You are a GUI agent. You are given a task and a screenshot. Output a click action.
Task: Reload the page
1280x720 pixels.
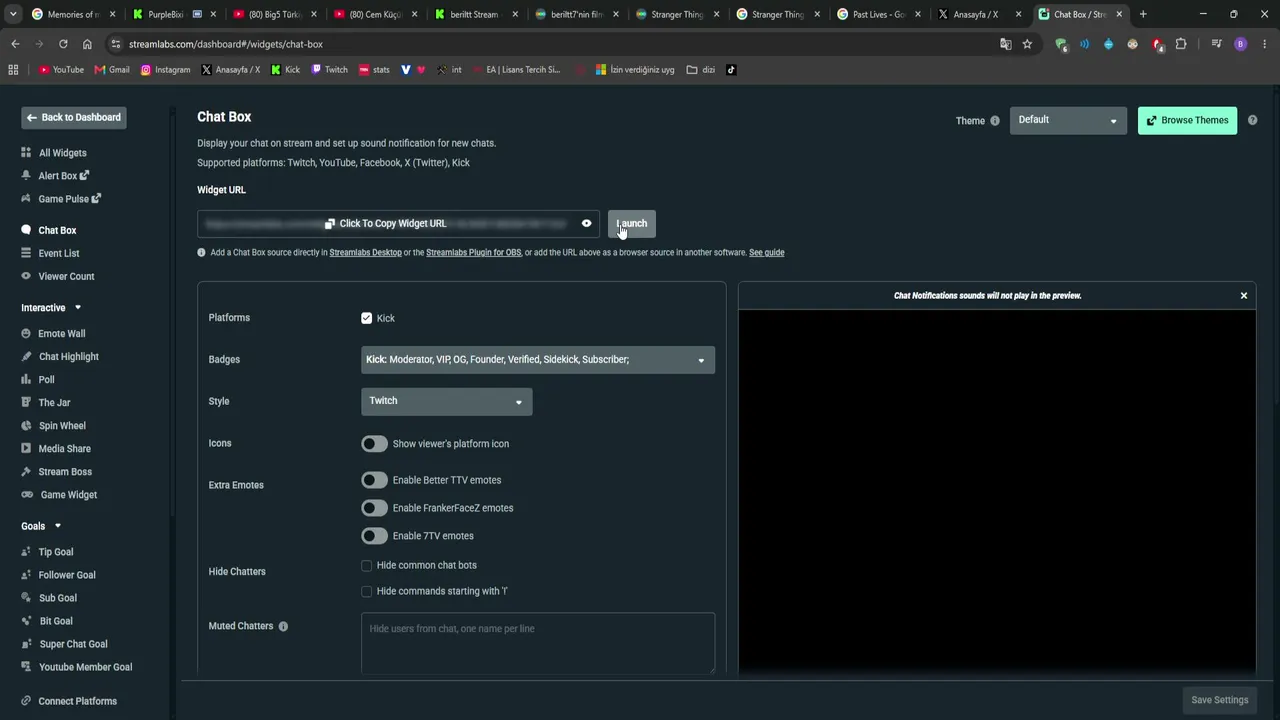[x=63, y=44]
